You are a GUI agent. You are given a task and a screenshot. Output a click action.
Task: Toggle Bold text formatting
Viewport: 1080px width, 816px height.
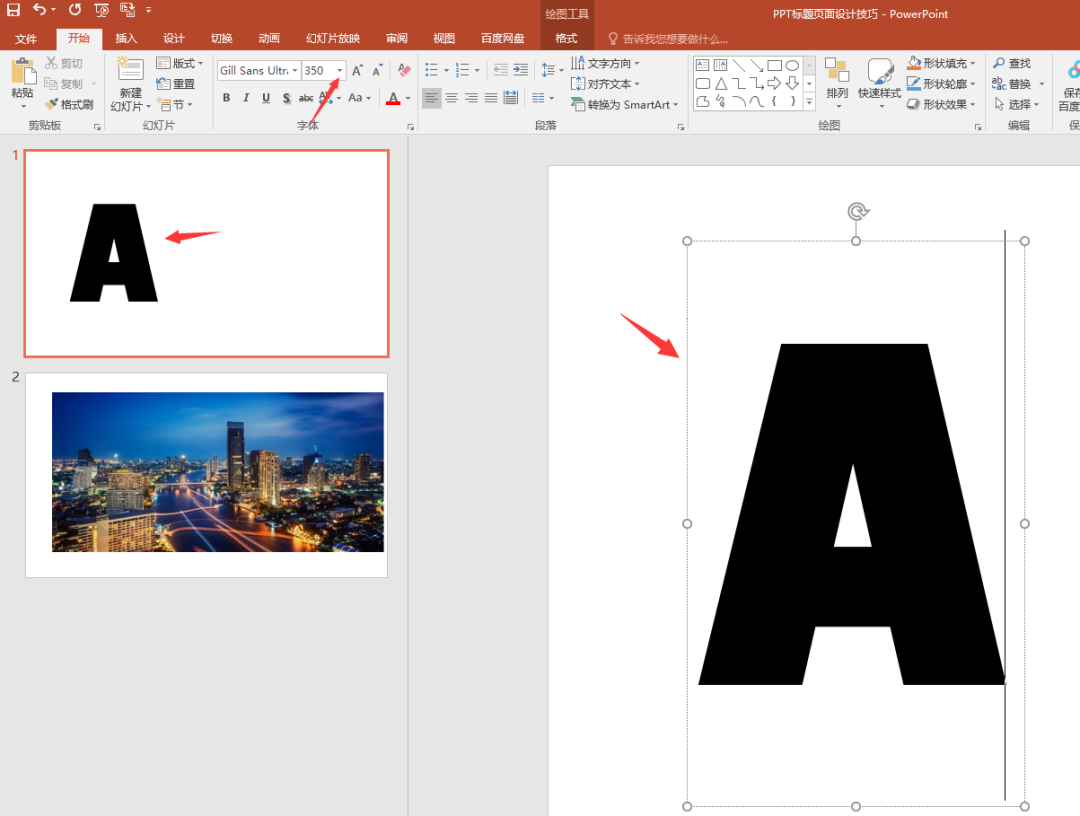tap(226, 98)
